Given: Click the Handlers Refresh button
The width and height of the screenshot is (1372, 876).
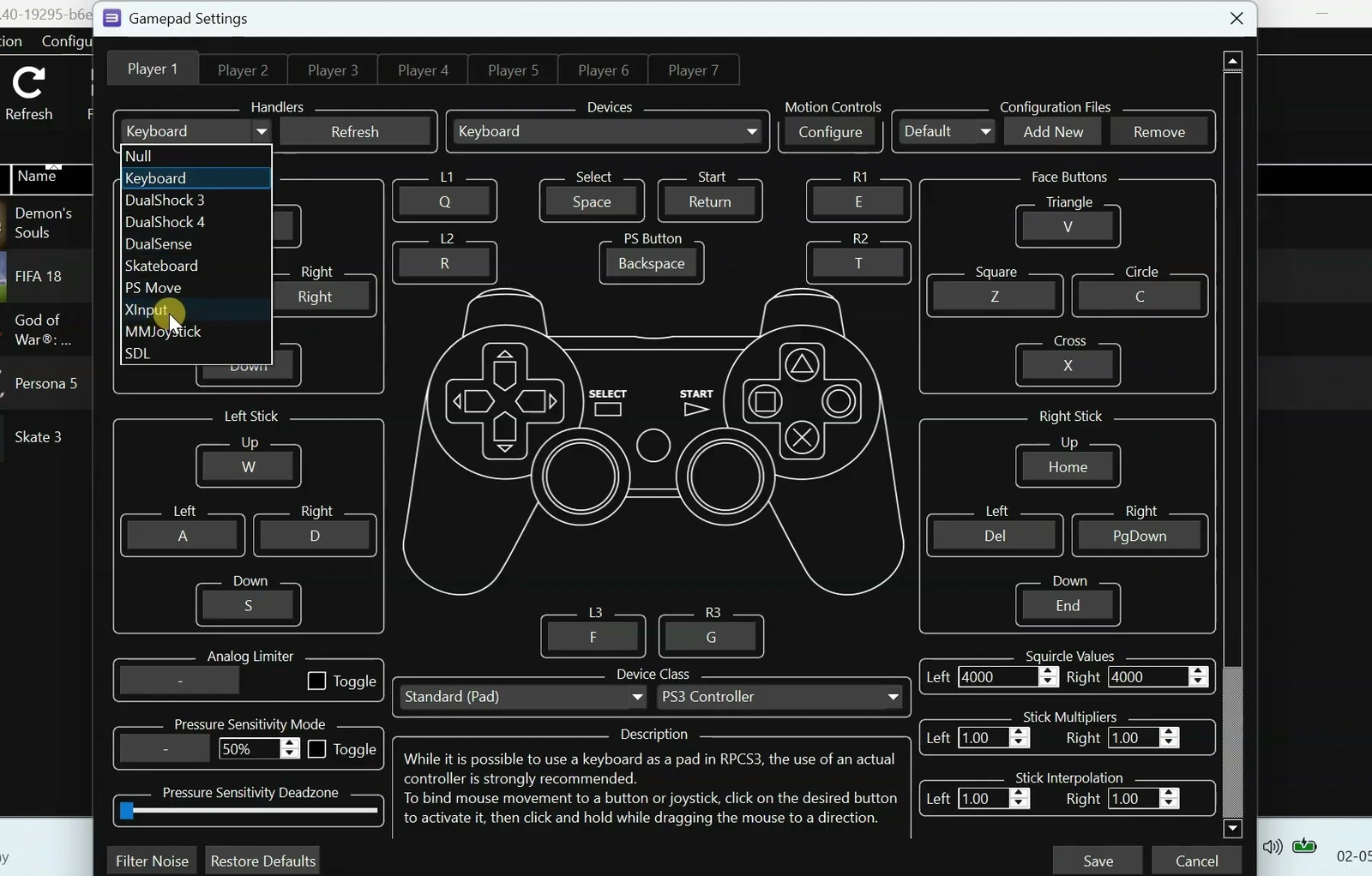Looking at the screenshot, I should coord(355,132).
